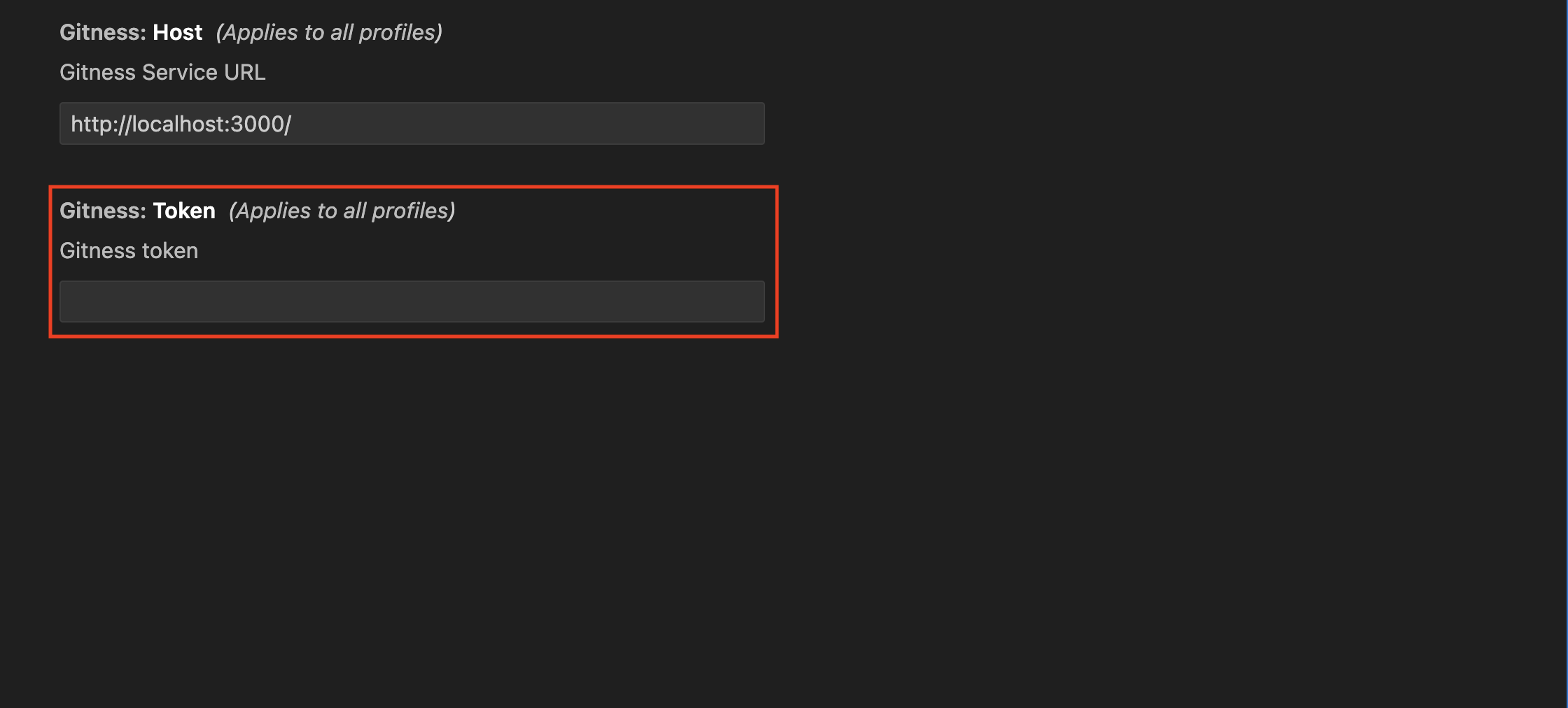
Task: Click the "Gitness:" prefix of Host setting
Action: [102, 32]
